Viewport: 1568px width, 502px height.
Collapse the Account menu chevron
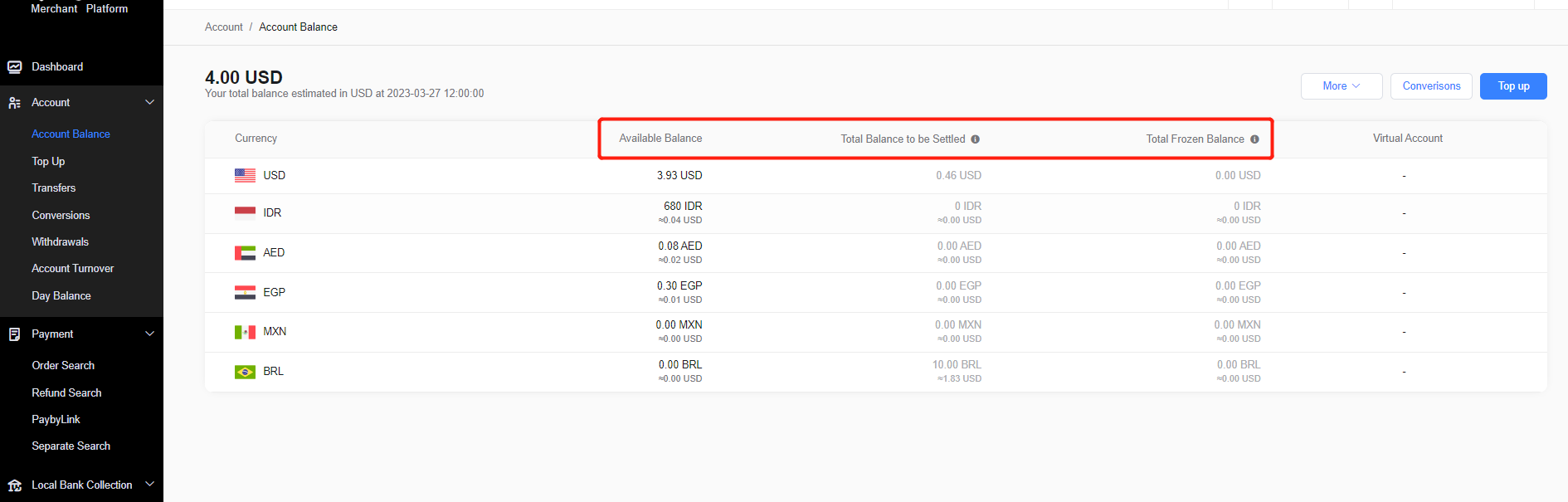coord(150,103)
